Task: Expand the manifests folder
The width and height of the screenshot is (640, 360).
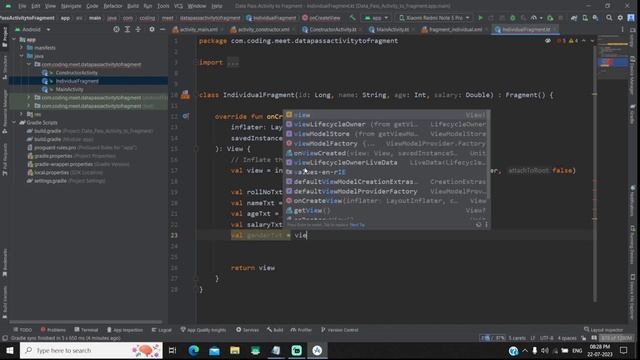Action: (x=22, y=48)
